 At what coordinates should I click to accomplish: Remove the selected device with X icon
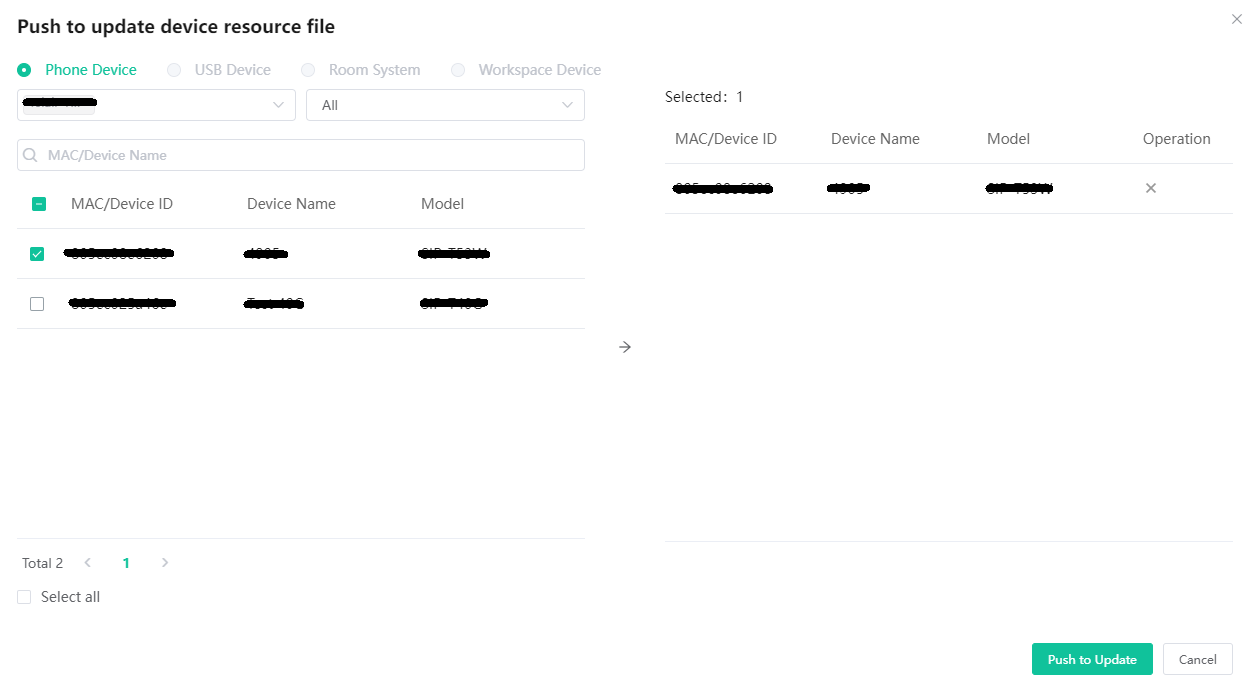pos(1150,188)
